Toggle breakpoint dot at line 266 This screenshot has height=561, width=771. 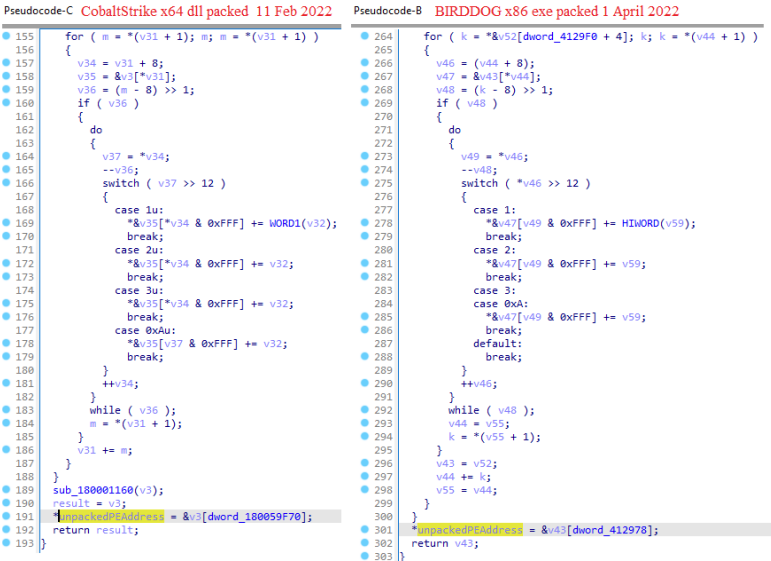365,62
